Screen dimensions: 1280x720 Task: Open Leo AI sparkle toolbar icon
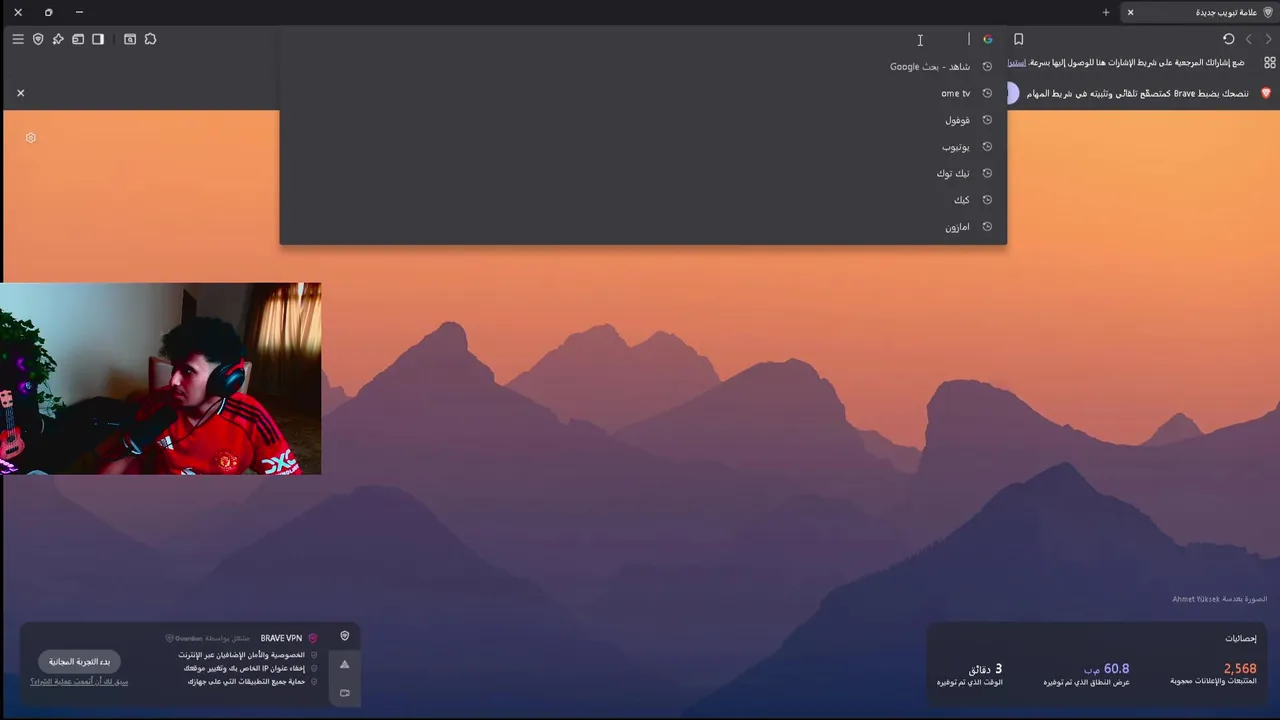click(x=58, y=39)
